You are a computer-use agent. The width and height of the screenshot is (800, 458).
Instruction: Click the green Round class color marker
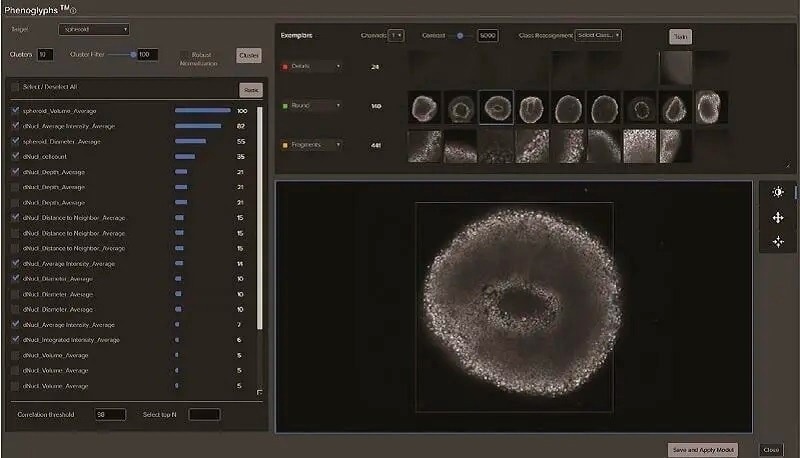tap(285, 106)
